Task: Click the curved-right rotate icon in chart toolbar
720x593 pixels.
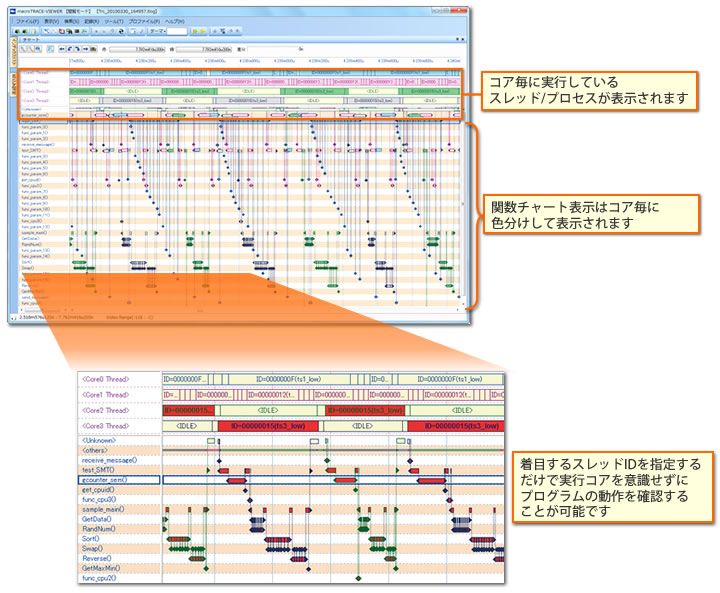Action: click(78, 49)
